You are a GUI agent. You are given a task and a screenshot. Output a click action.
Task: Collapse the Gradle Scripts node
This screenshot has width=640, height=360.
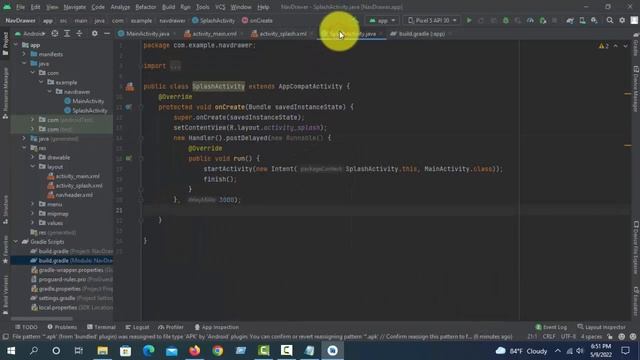coord(16,242)
